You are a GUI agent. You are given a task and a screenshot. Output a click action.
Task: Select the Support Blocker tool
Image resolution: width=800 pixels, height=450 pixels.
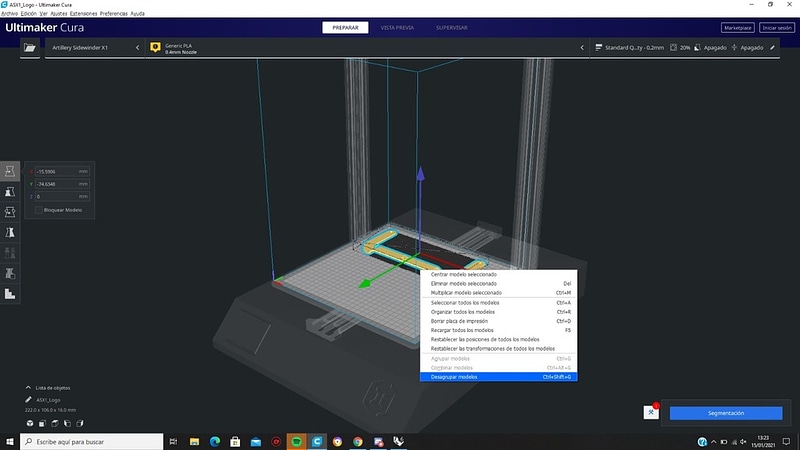point(10,273)
